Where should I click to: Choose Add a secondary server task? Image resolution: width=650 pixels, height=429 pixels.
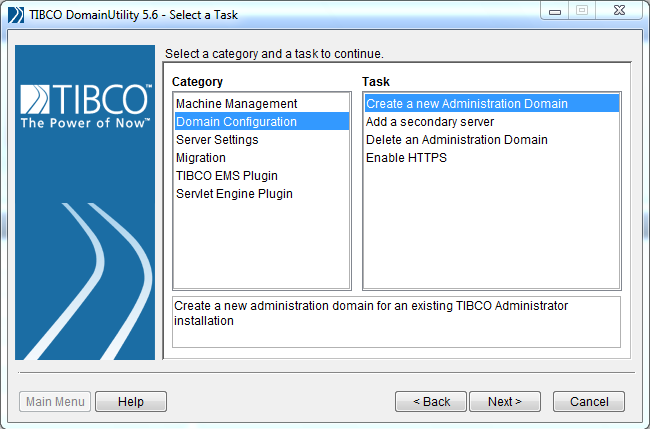492,121
